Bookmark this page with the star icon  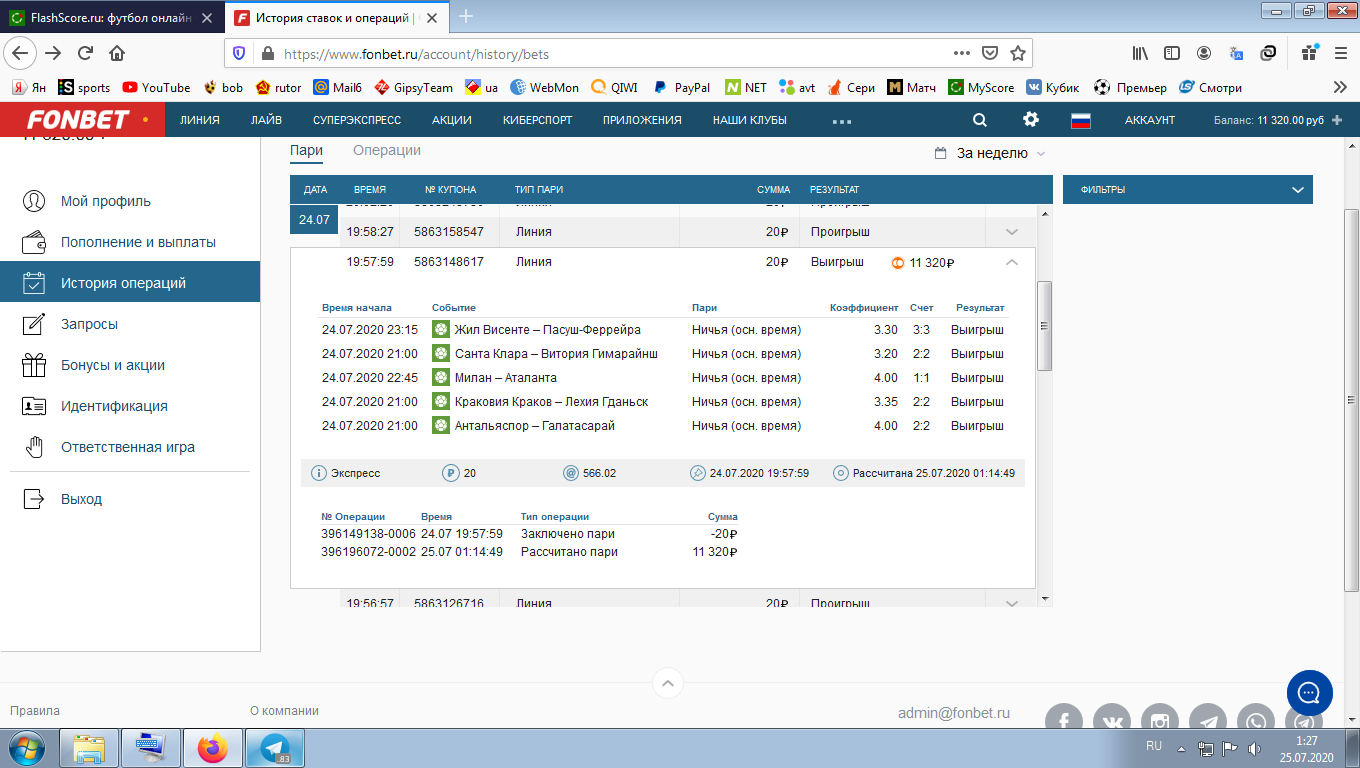click(x=1018, y=53)
